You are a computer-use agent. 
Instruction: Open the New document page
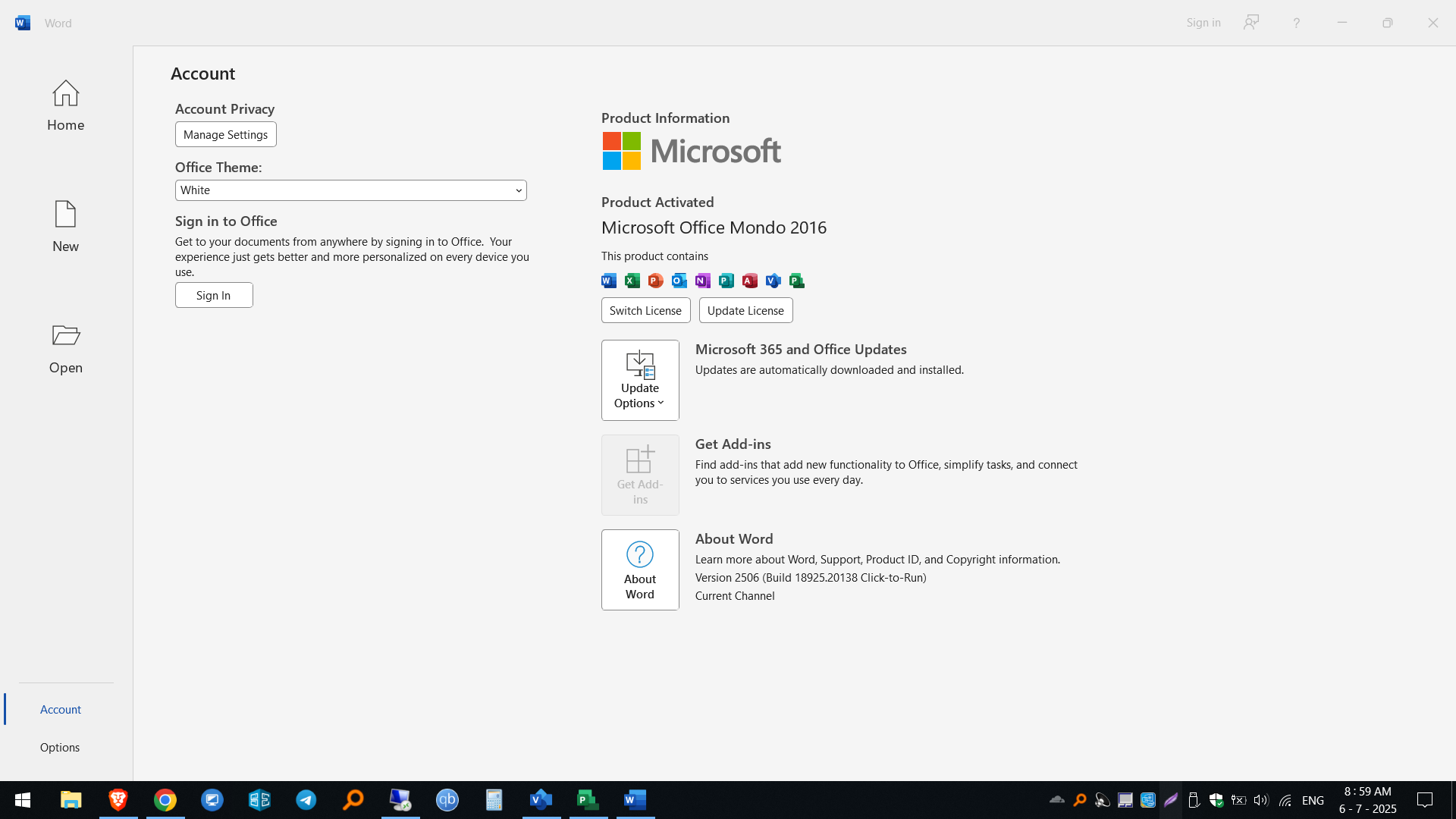pos(65,227)
